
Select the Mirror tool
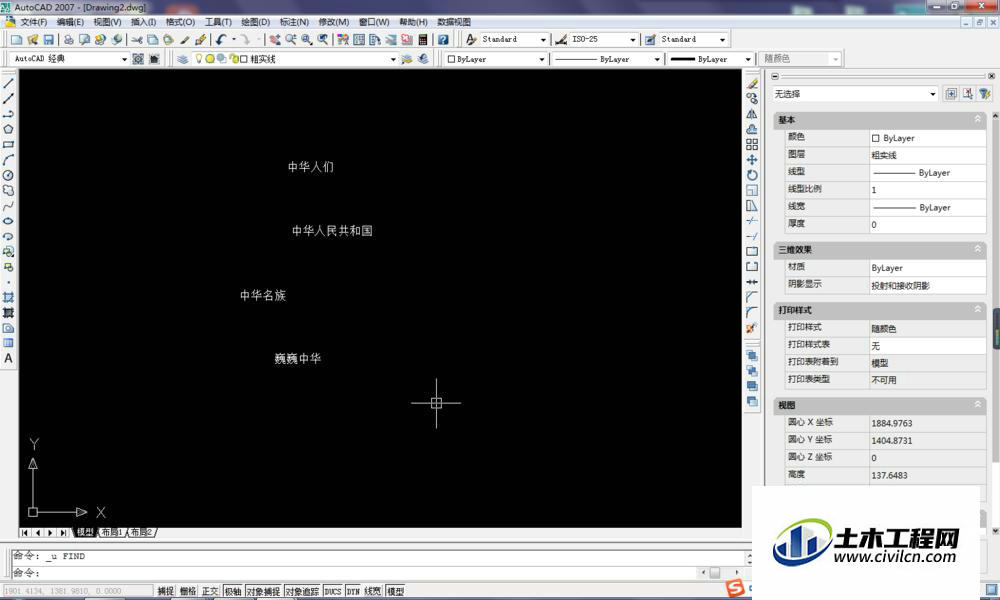click(752, 114)
